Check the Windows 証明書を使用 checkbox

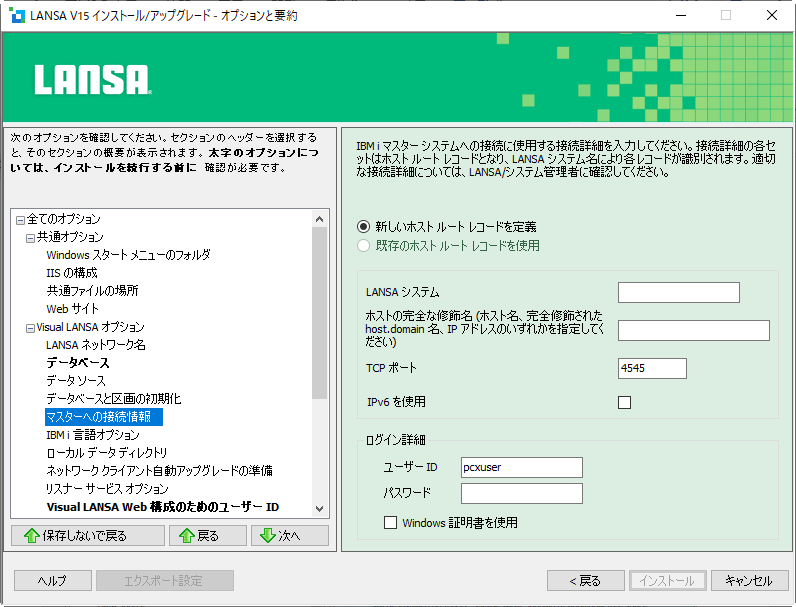[390, 522]
